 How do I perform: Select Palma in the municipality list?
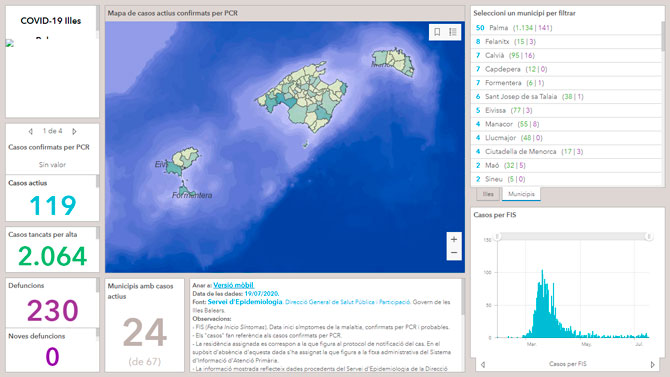coord(566,28)
